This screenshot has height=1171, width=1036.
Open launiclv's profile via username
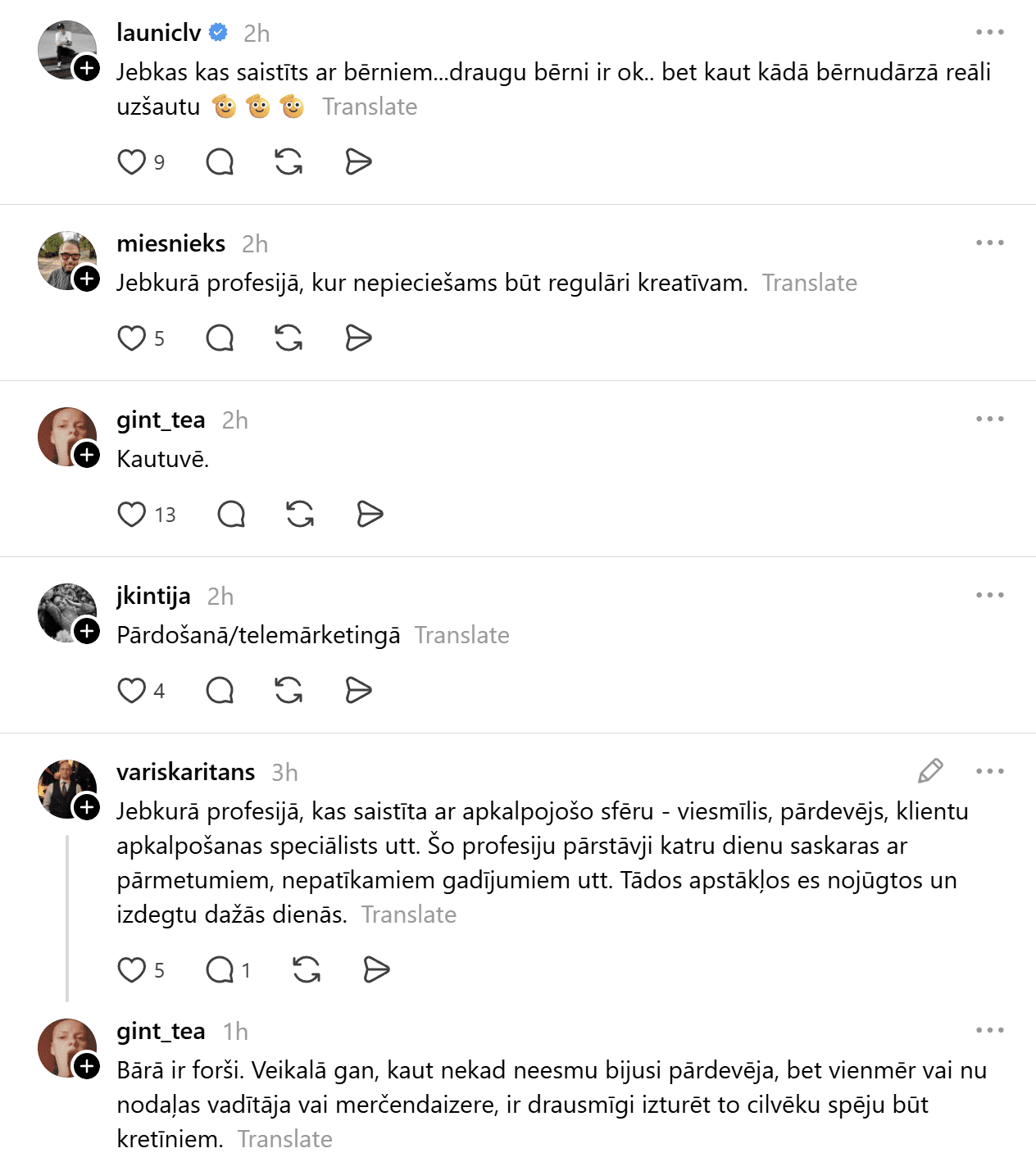pos(159,33)
